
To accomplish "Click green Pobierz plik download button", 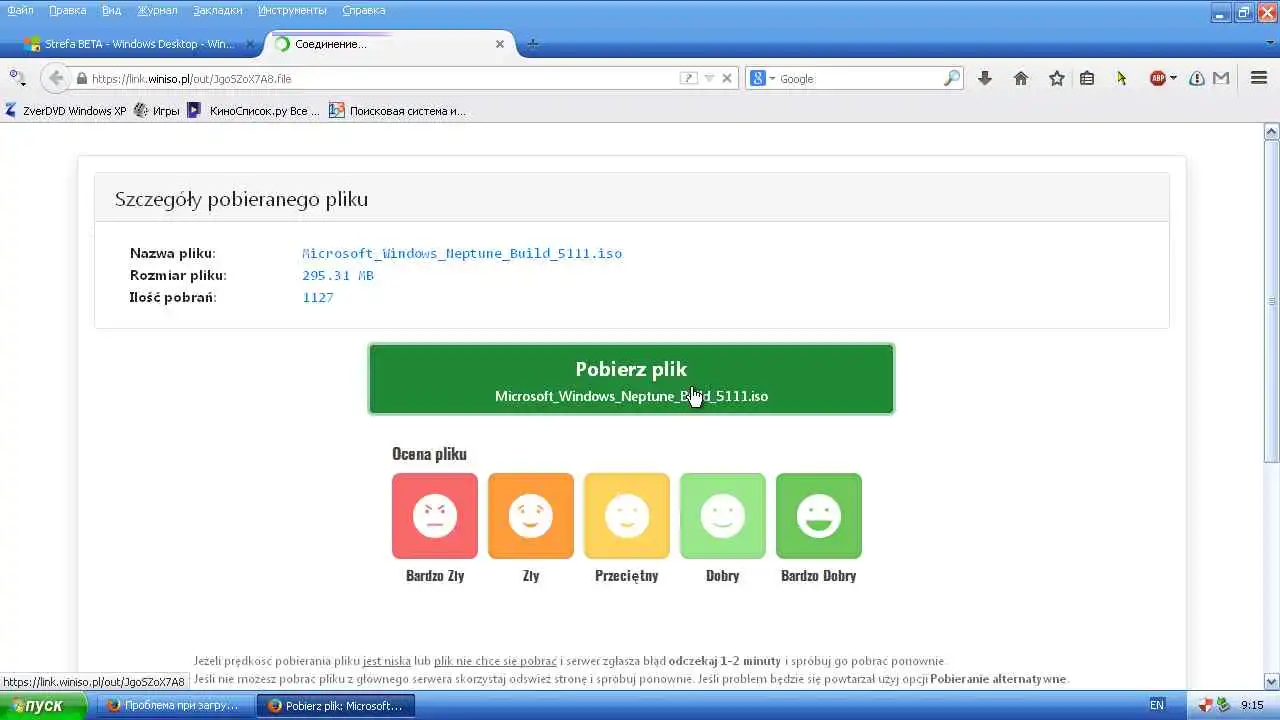I will pos(631,379).
